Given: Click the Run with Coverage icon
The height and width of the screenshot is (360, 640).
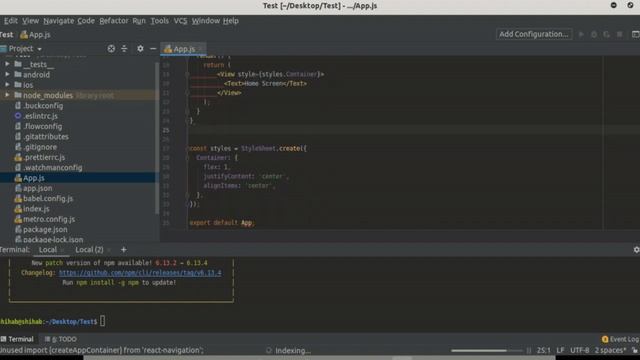Looking at the screenshot, I should point(607,34).
